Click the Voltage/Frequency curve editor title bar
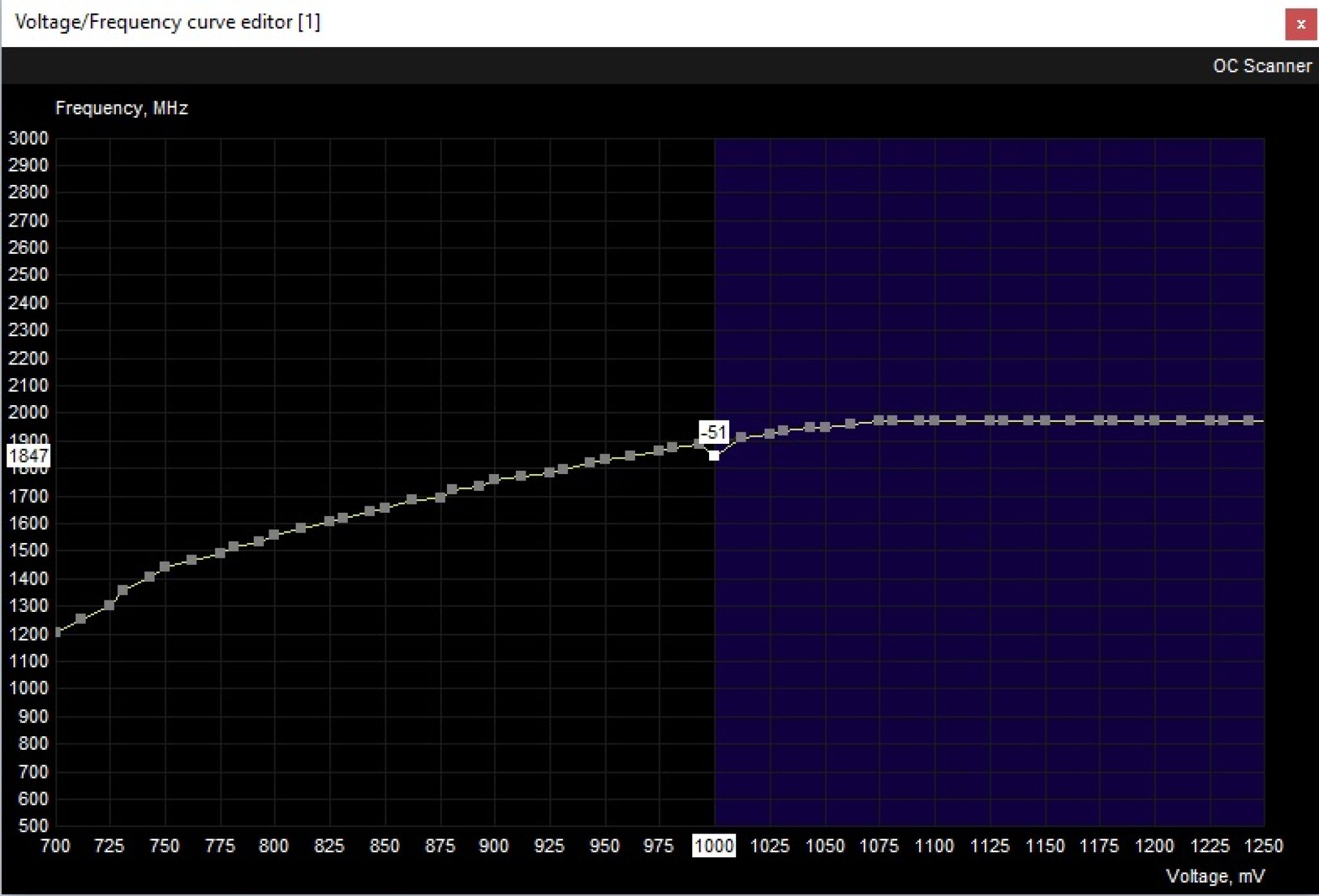1319x896 pixels. (x=169, y=22)
